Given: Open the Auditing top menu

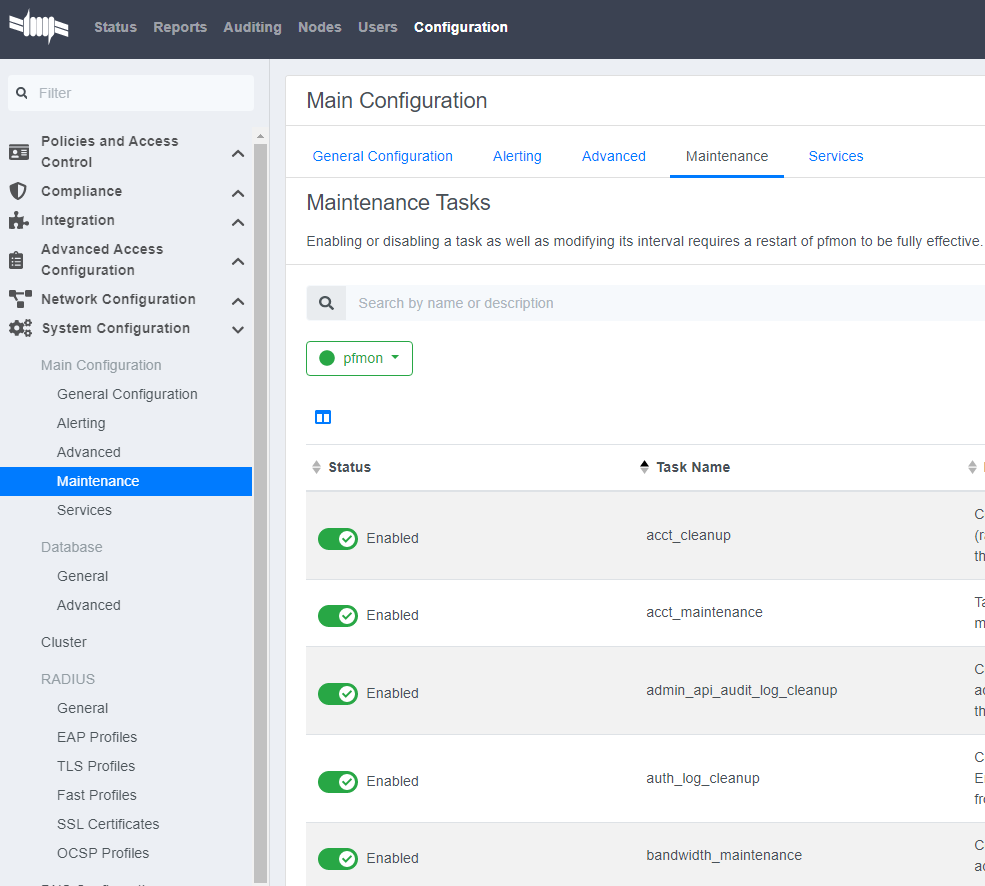Looking at the screenshot, I should pyautogui.click(x=252, y=27).
